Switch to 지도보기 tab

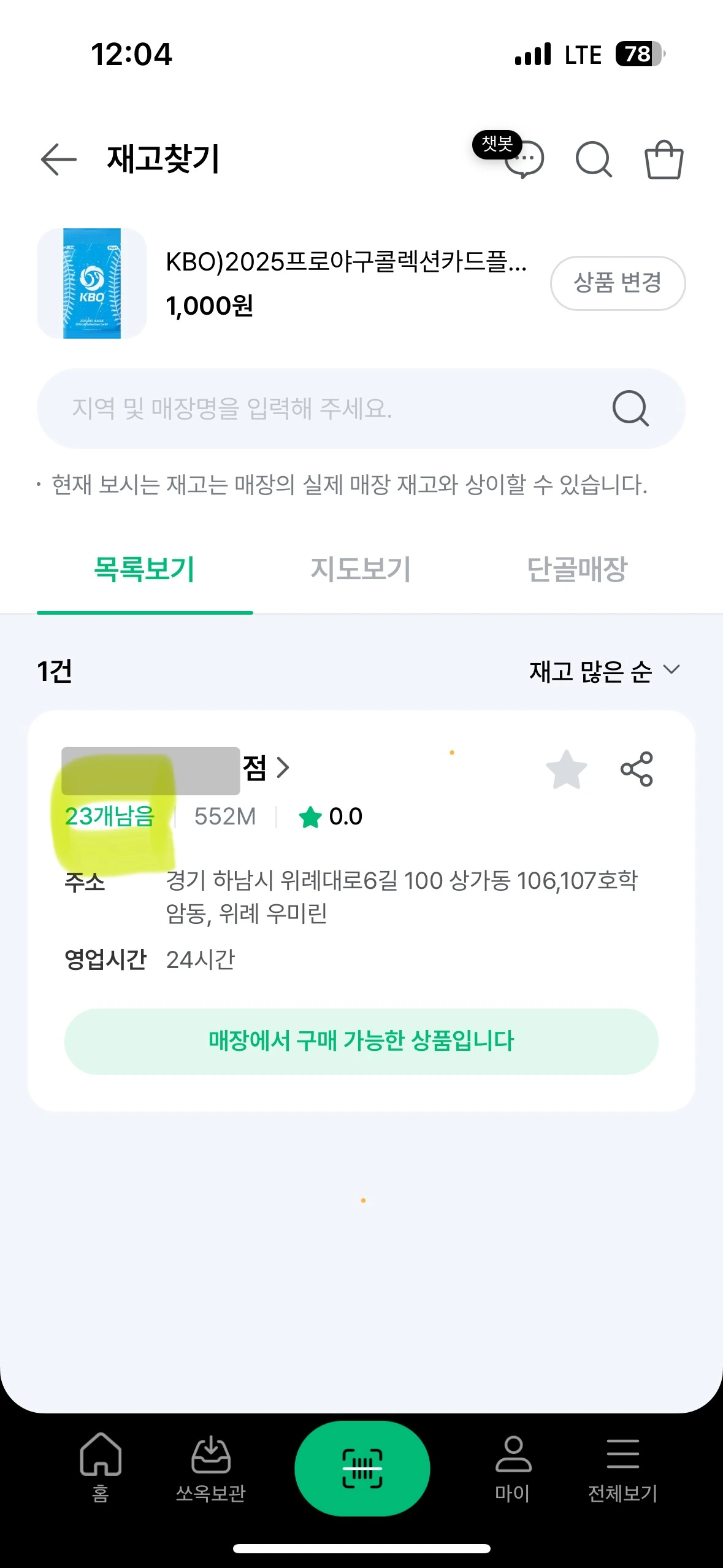(x=361, y=569)
